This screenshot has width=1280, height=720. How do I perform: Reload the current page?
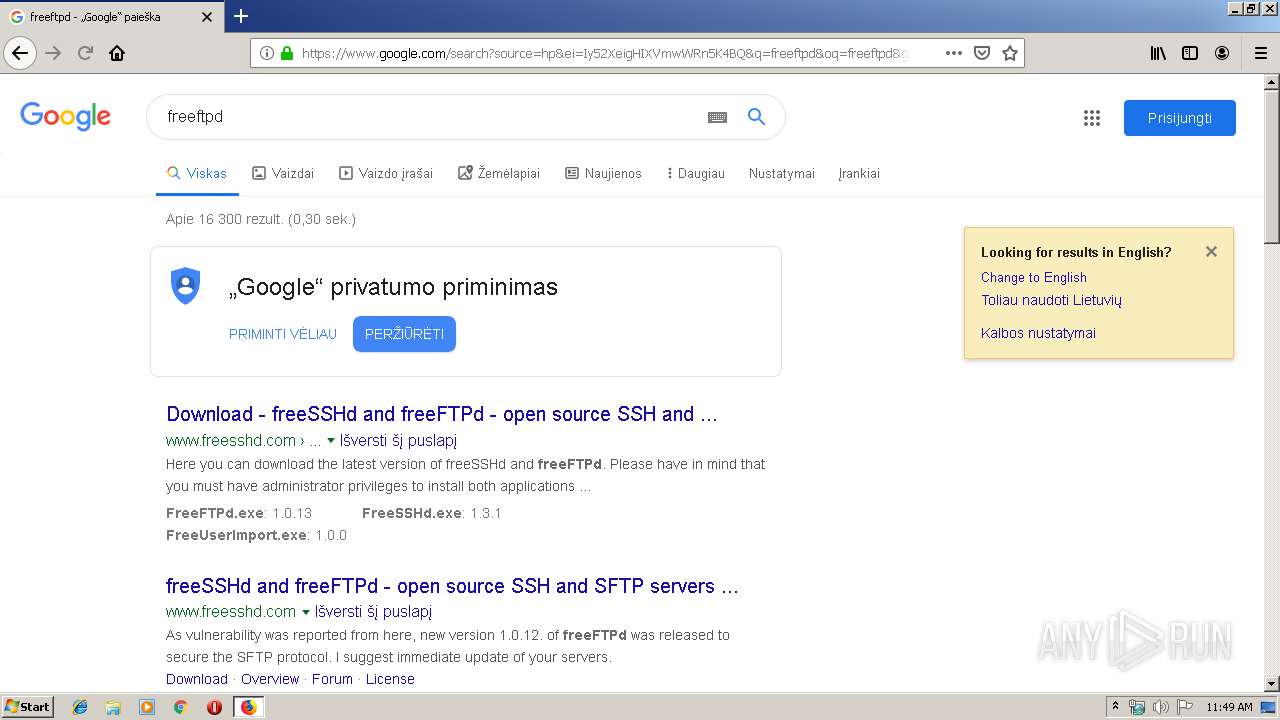(85, 53)
